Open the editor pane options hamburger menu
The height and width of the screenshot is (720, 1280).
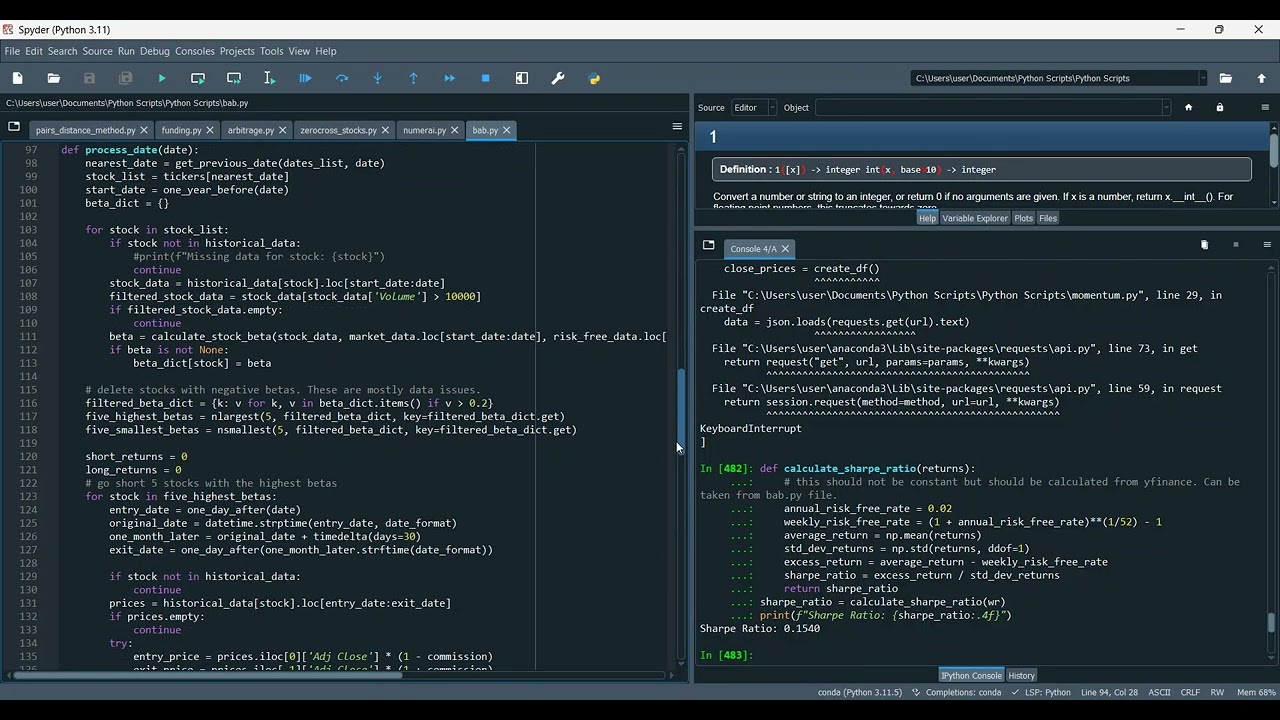pyautogui.click(x=677, y=127)
